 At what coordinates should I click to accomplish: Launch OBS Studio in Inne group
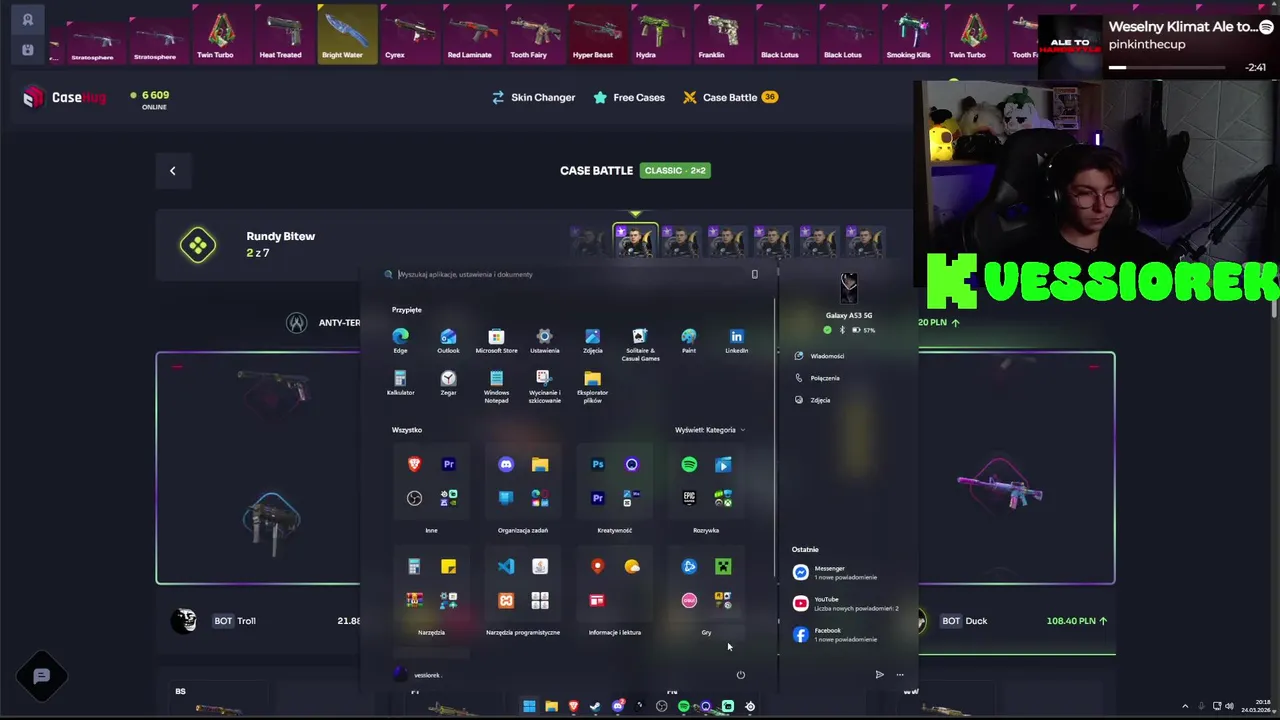pos(414,498)
